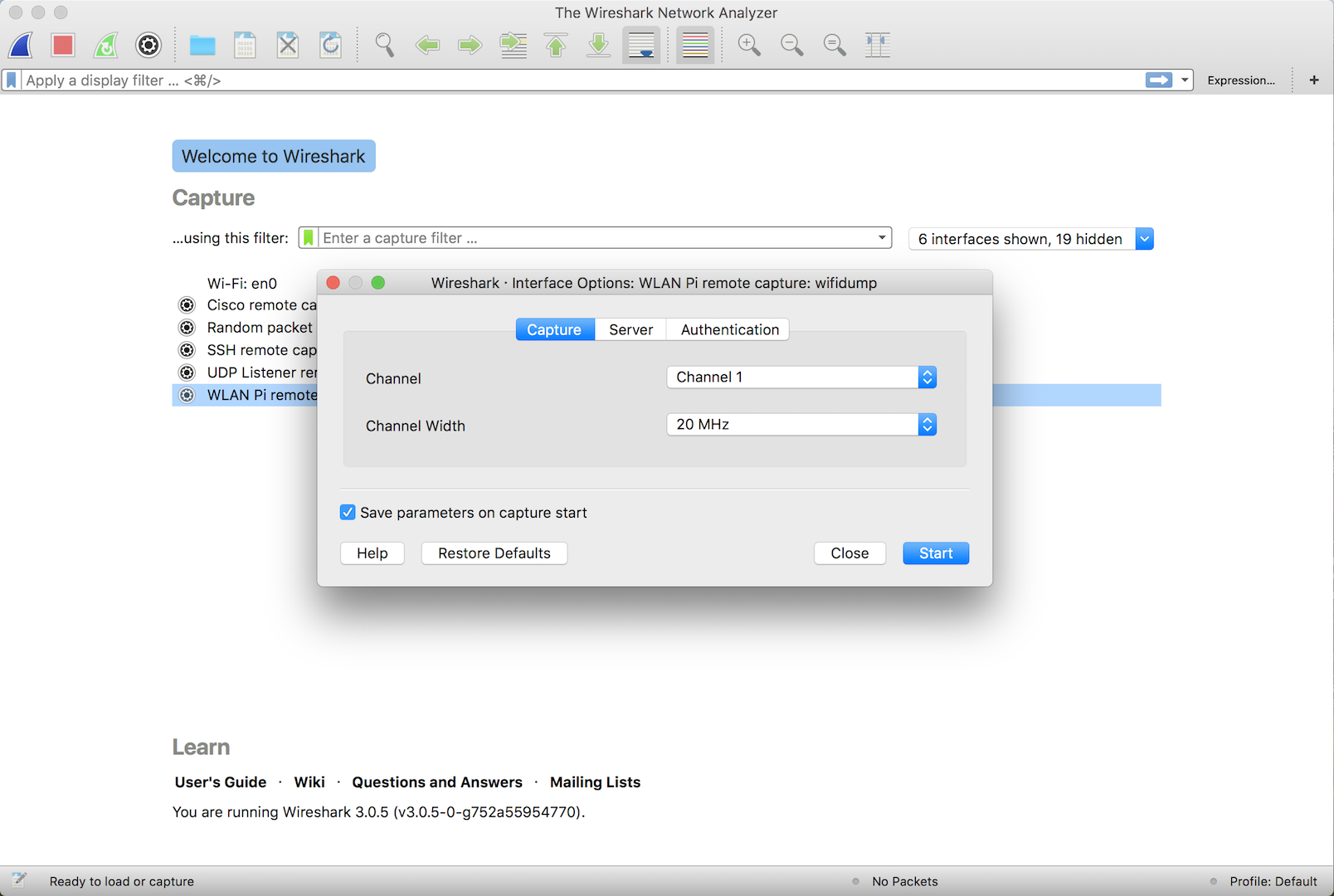Click display filter bookmark icon
Viewport: 1334px width, 896px height.
point(12,80)
